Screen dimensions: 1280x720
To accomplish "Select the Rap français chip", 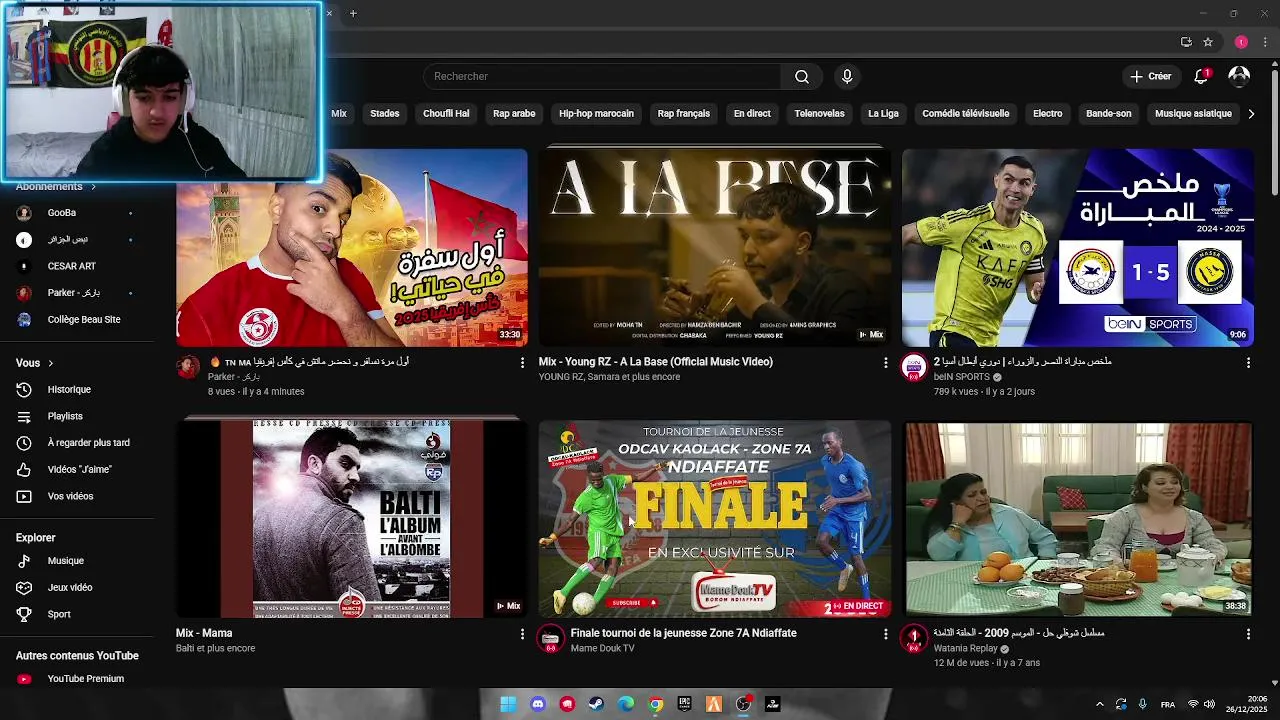I will pyautogui.click(x=684, y=114).
